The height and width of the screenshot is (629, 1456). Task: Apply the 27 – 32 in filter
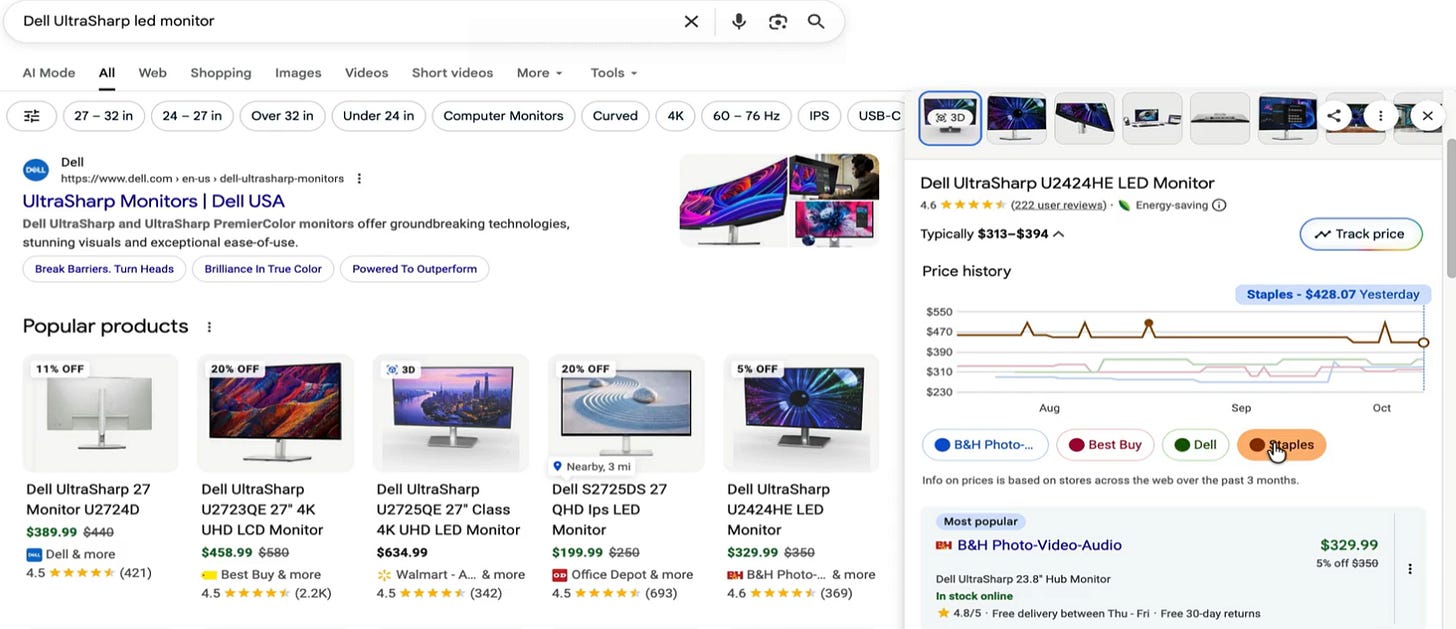coord(104,116)
